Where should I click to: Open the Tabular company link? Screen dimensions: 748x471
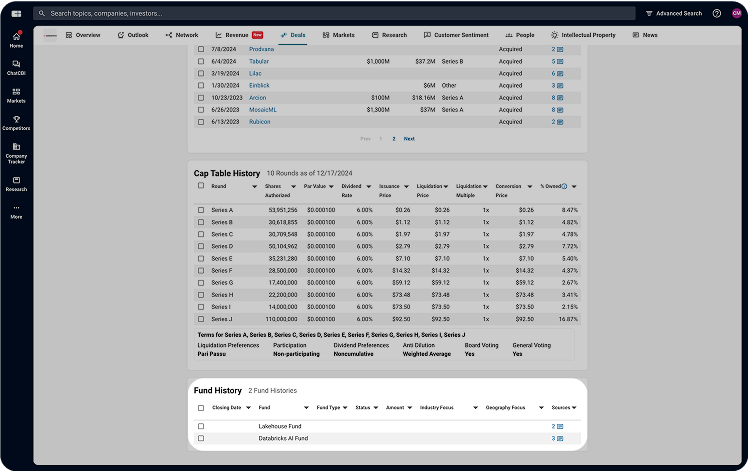(x=232, y=61)
